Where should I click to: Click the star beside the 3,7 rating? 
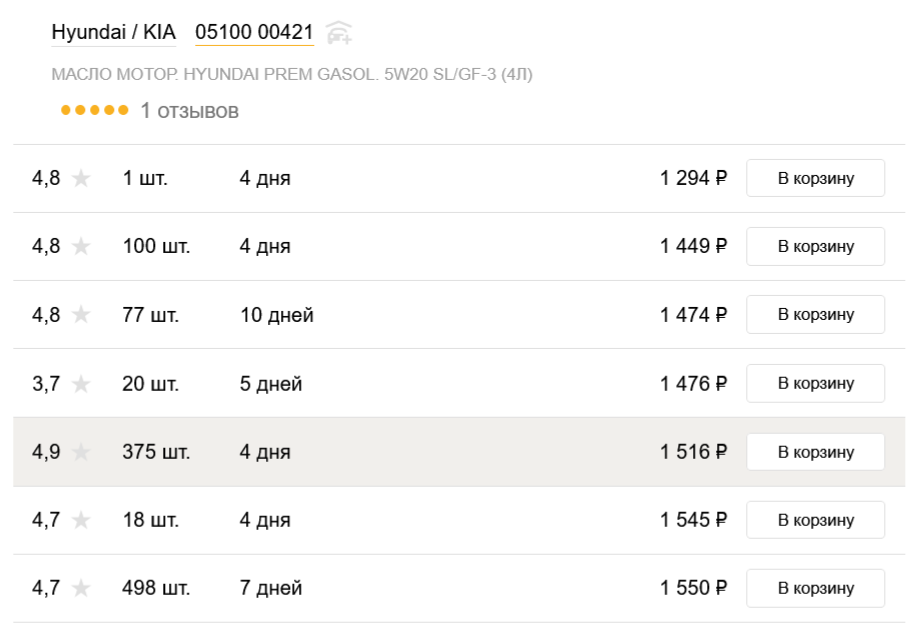click(81, 383)
